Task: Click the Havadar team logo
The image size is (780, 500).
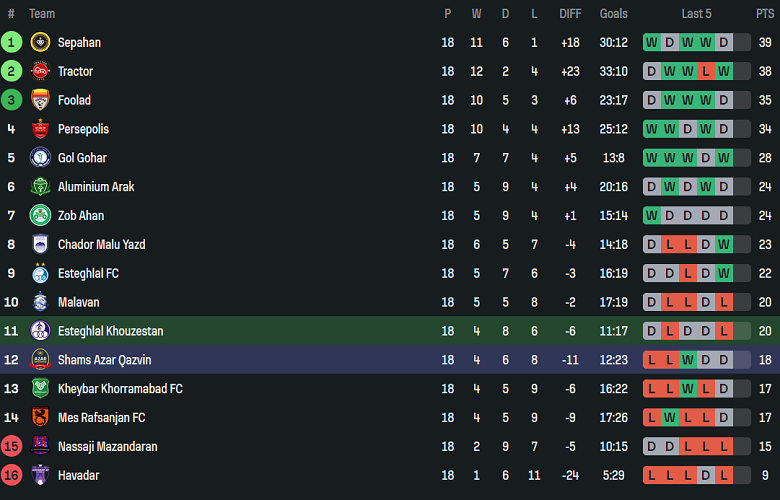Action: (x=40, y=475)
